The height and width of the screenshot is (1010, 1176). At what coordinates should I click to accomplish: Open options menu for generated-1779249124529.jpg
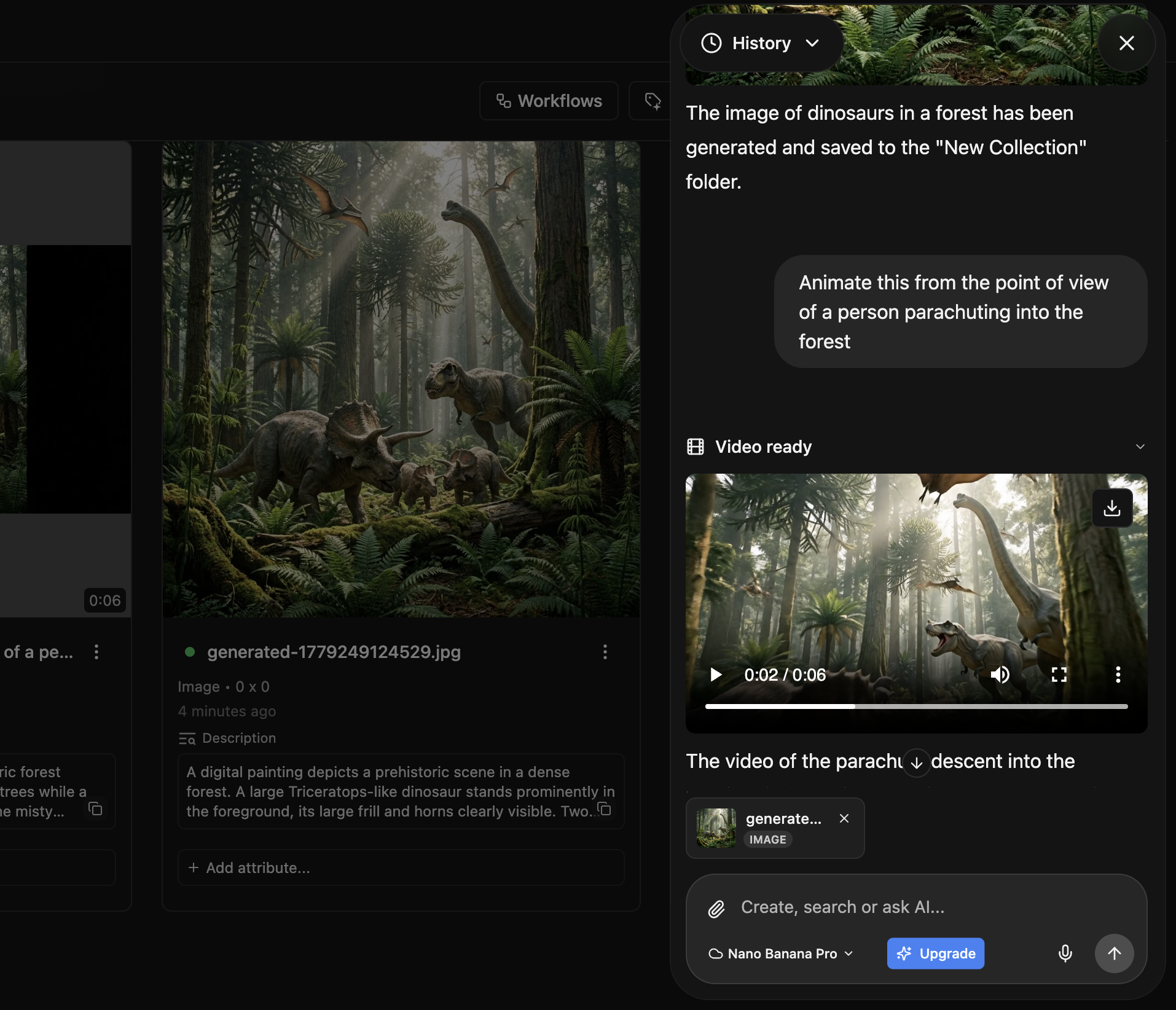pos(605,652)
